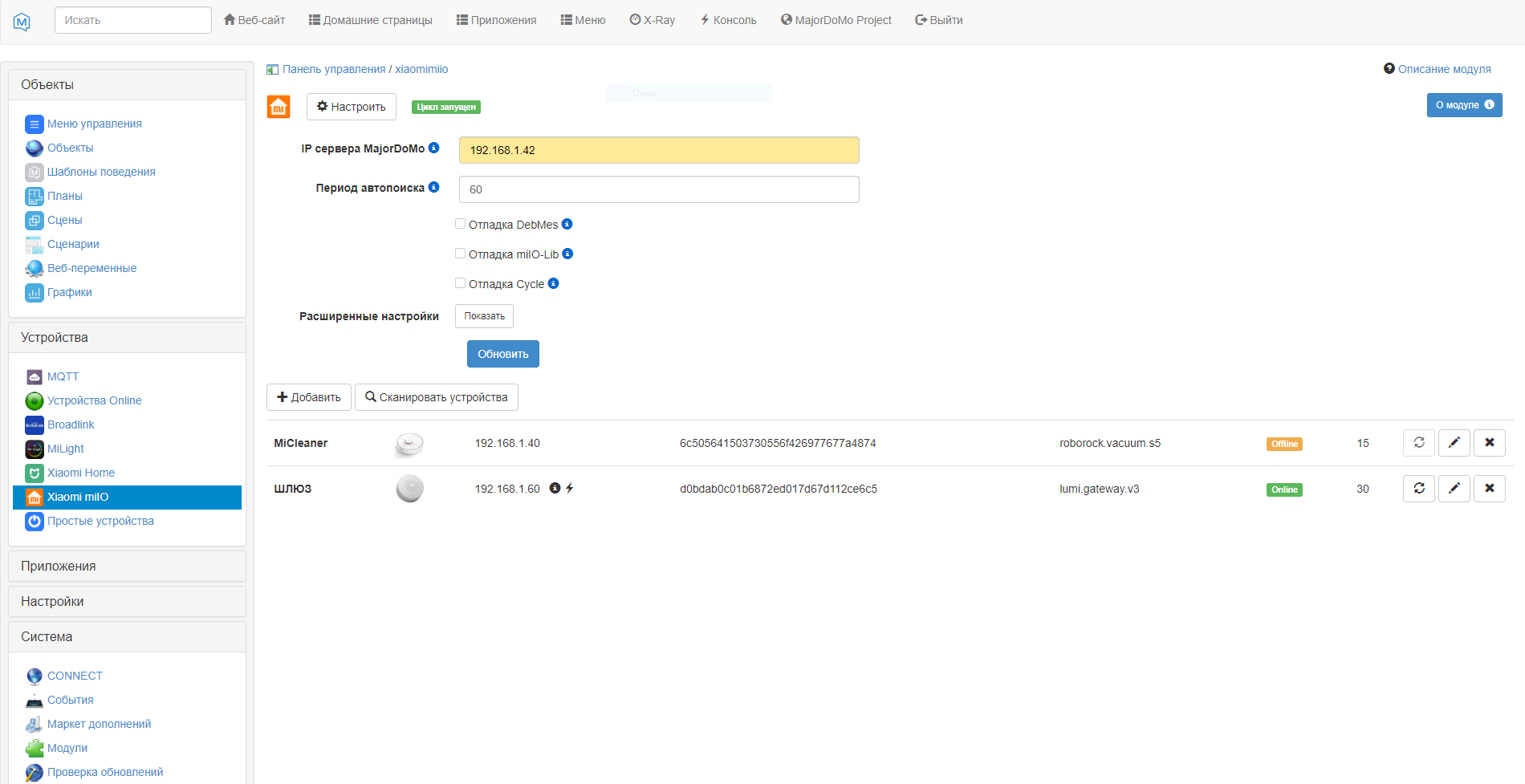The height and width of the screenshot is (784, 1525).
Task: Click info icon beside Отладка Cycle
Action: coord(553,283)
